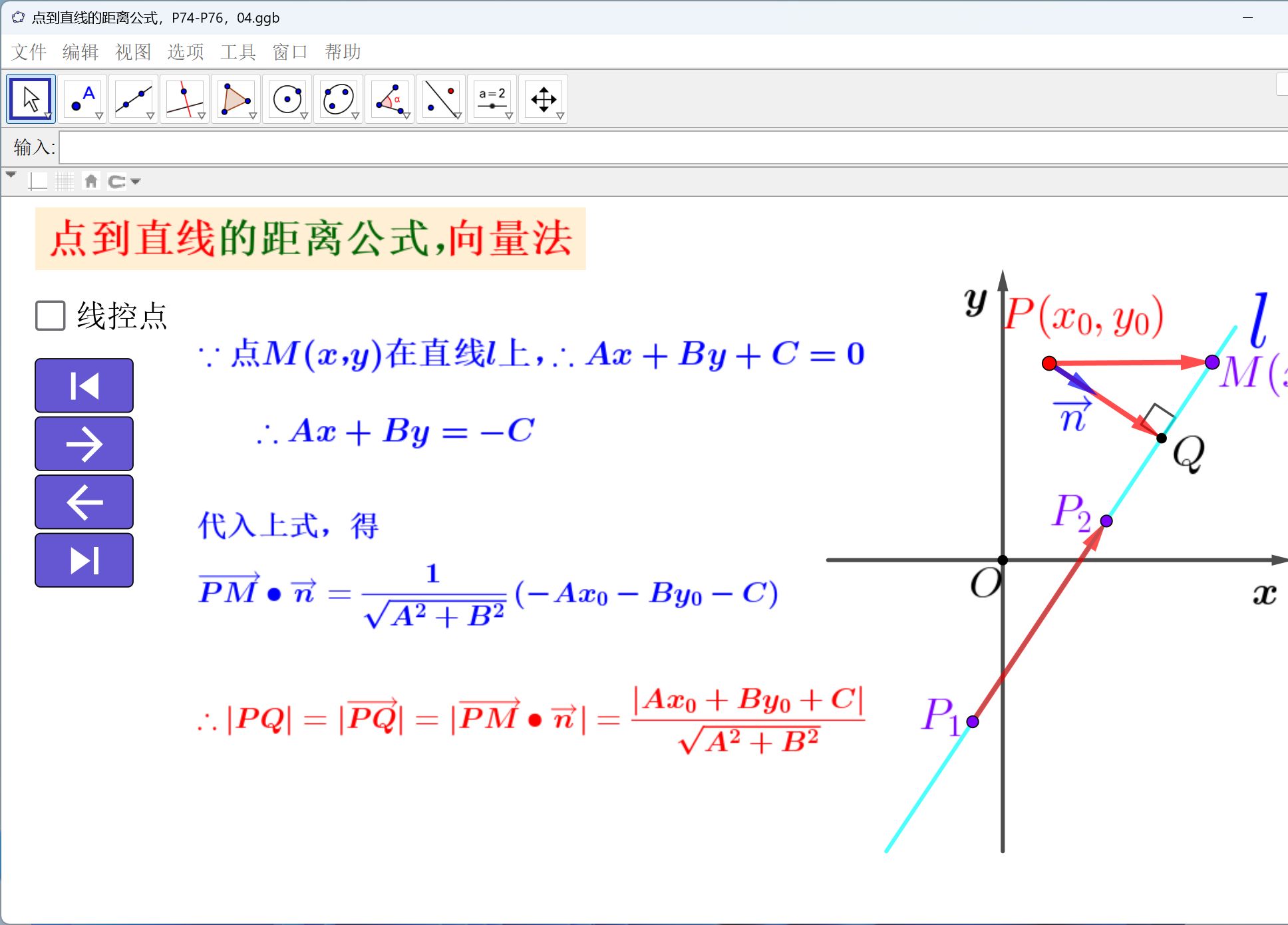Click origin point O
The height and width of the screenshot is (925, 1288).
1003,560
